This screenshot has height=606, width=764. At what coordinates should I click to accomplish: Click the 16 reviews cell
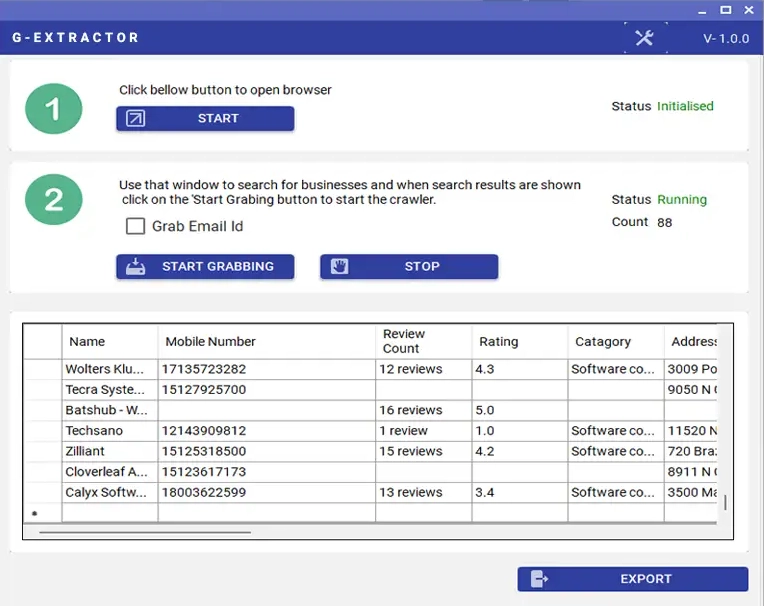423,410
